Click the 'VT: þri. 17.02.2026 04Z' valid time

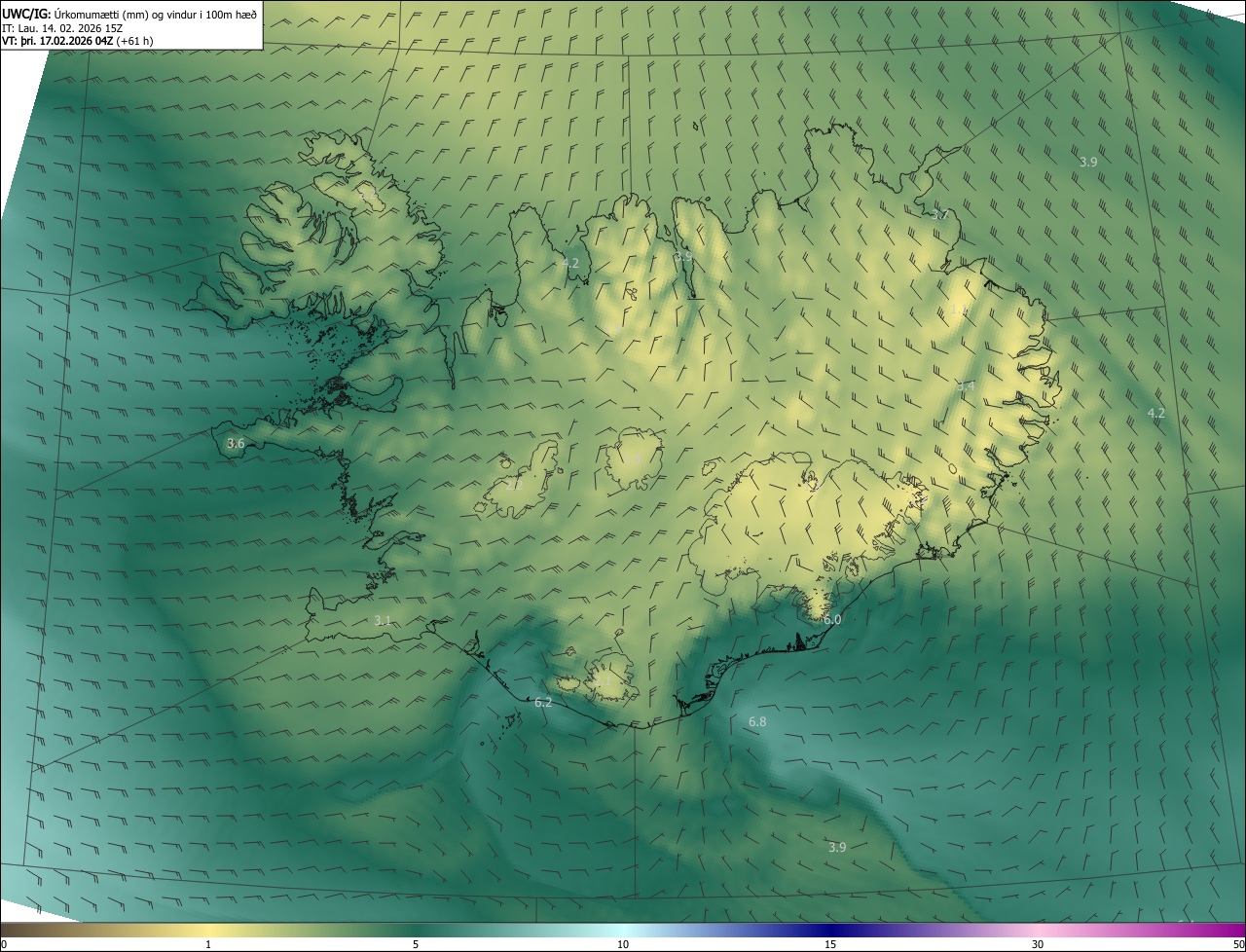pyautogui.click(x=57, y=41)
